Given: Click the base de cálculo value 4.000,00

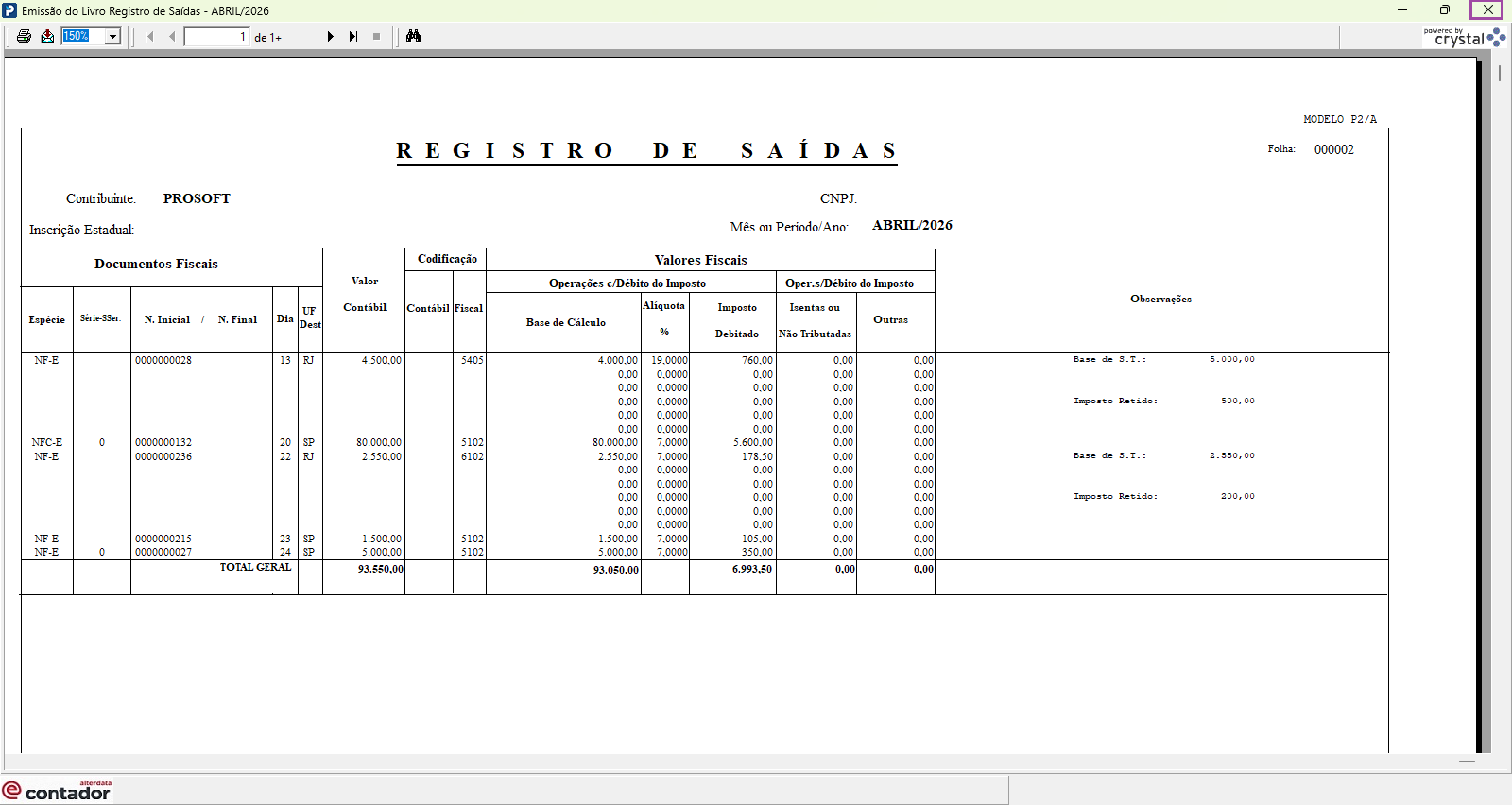Looking at the screenshot, I should [618, 360].
